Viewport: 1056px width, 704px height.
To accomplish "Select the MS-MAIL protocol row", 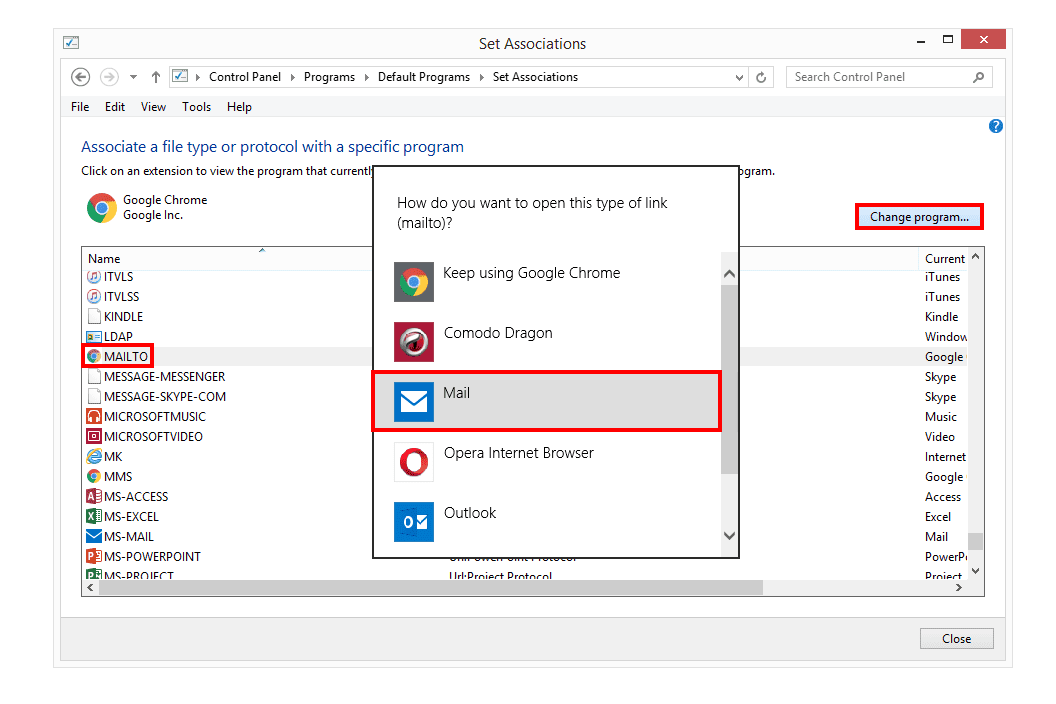I will pyautogui.click(x=129, y=537).
